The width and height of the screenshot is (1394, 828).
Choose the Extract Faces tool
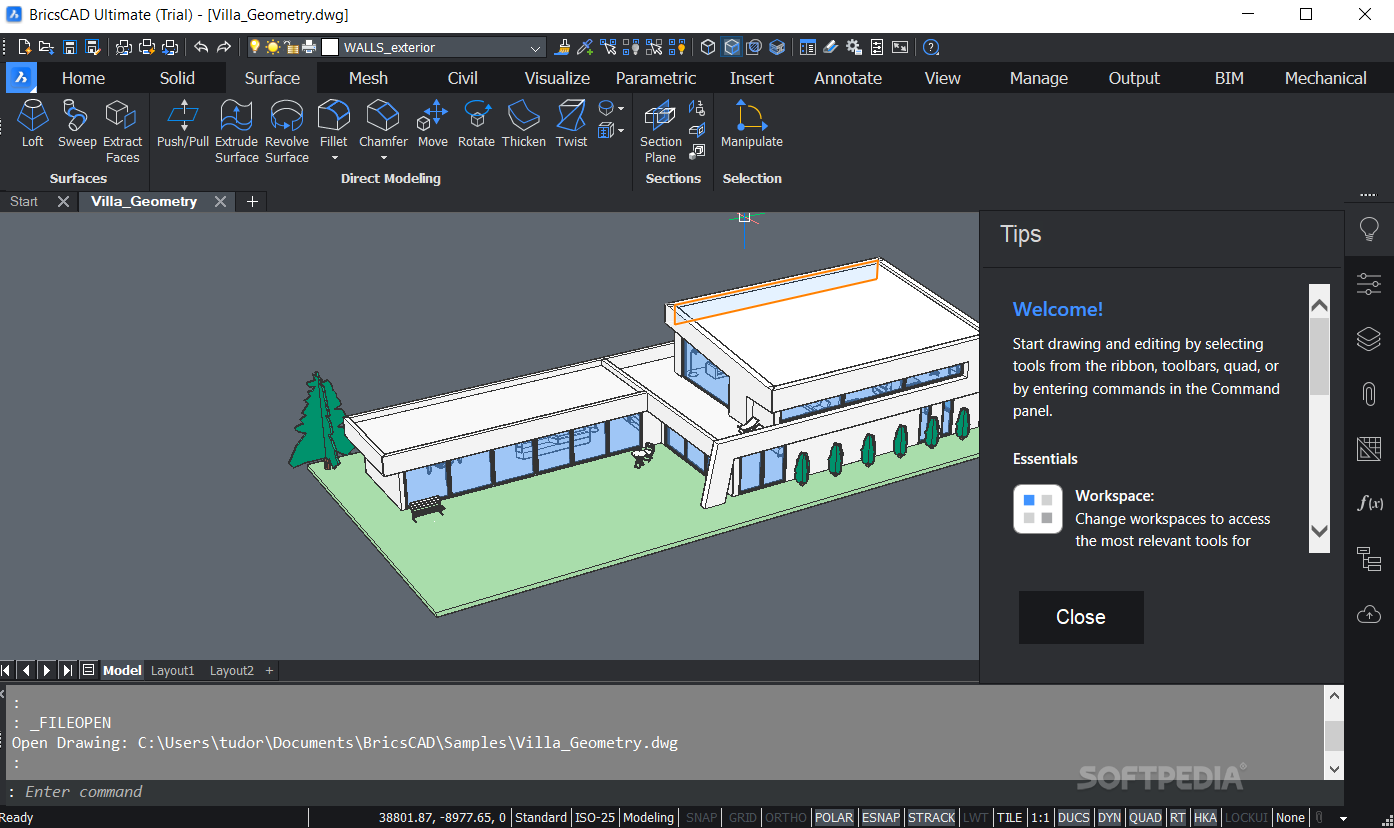pyautogui.click(x=122, y=131)
